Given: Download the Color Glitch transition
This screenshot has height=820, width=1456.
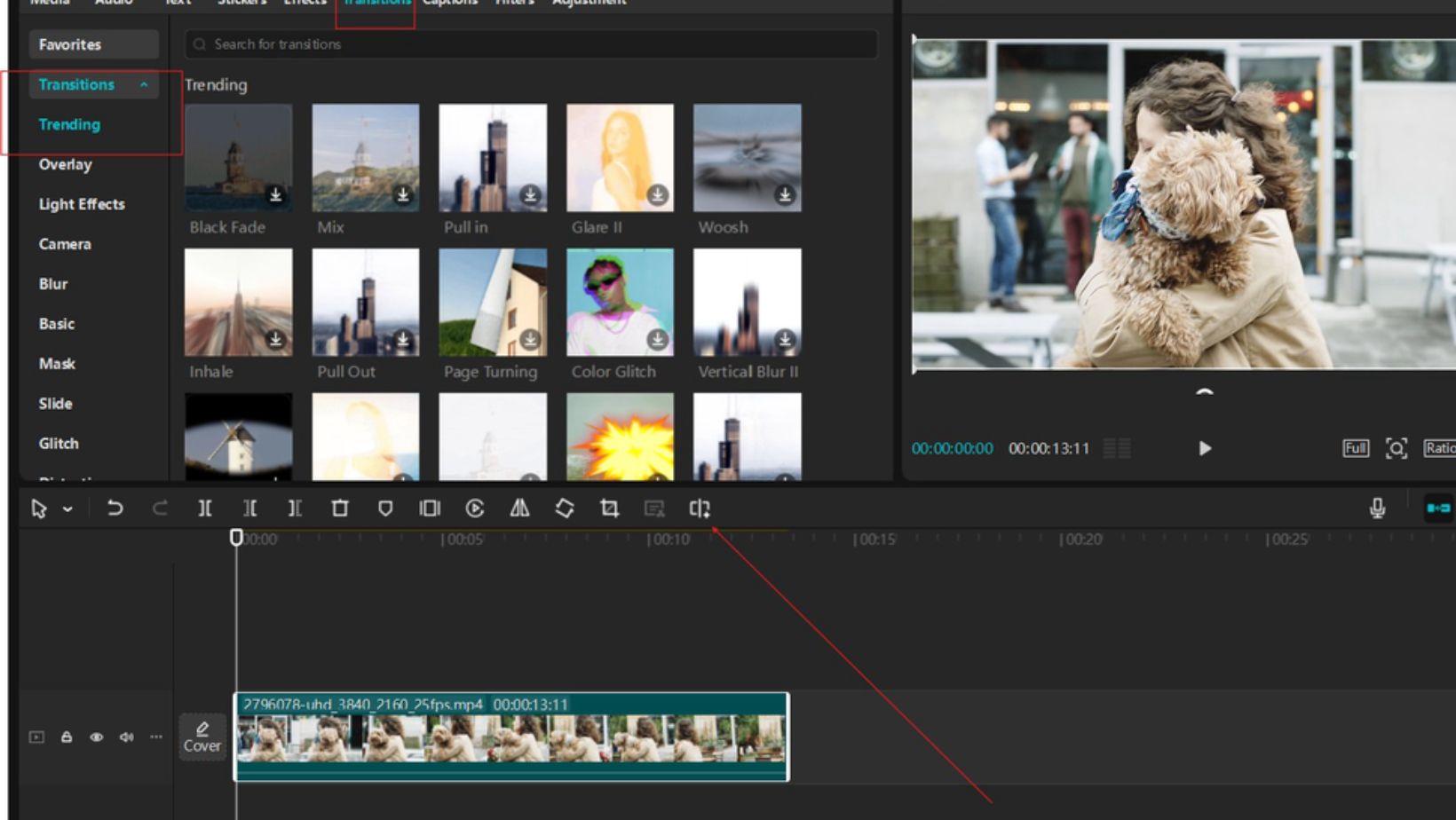Looking at the screenshot, I should [x=658, y=339].
